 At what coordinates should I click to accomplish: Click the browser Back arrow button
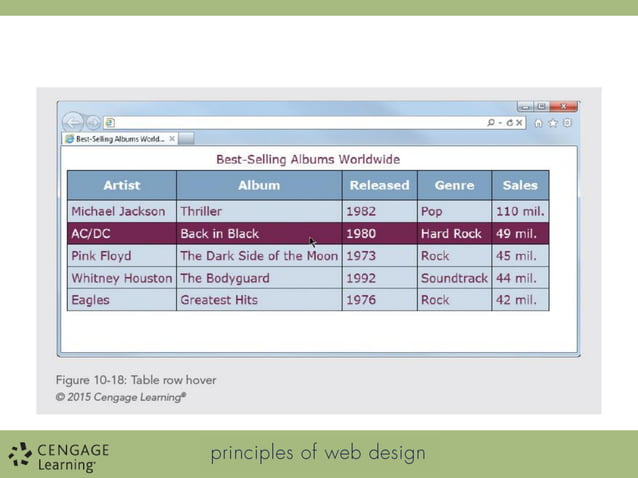pos(73,122)
